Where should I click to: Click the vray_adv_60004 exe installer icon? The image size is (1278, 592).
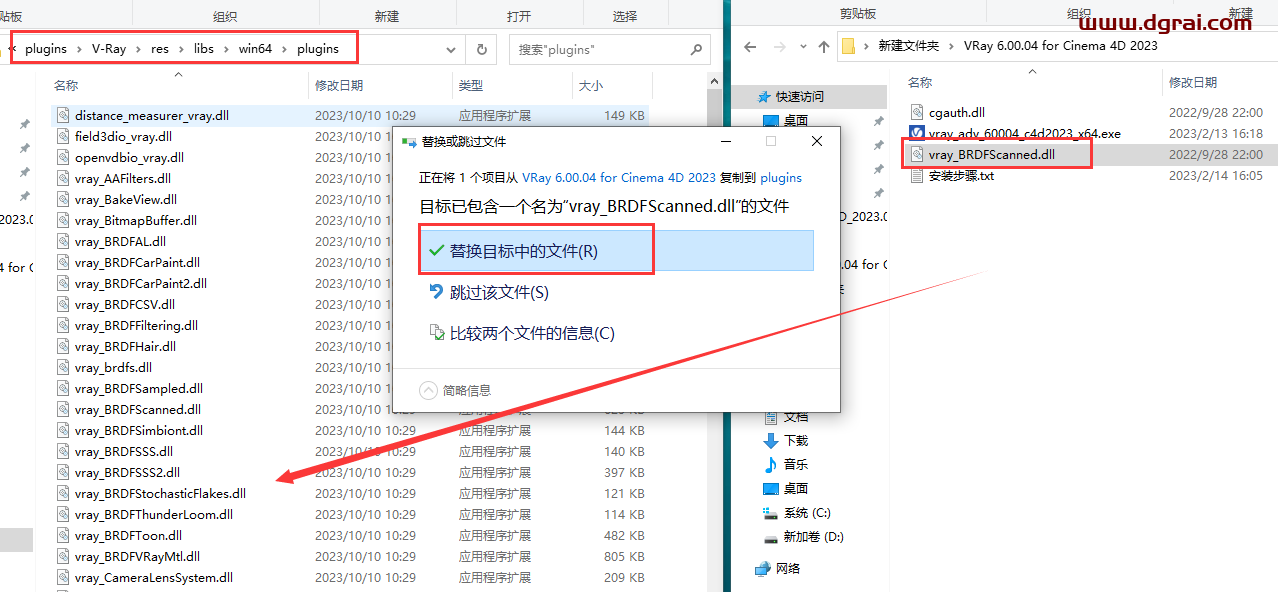click(918, 133)
